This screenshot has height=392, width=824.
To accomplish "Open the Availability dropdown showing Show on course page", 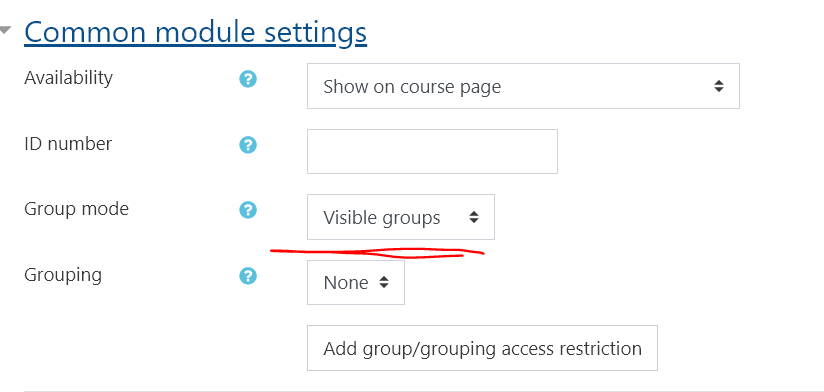I will point(523,86).
